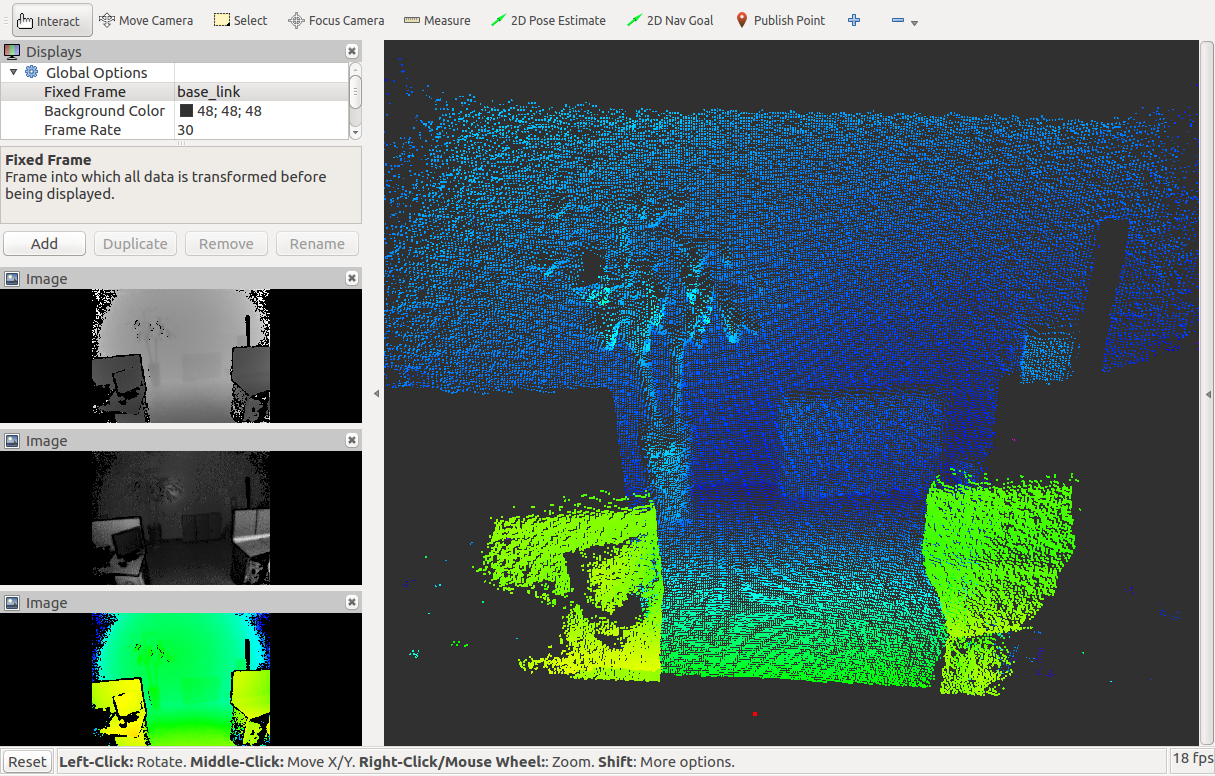Click the Publish Point tool
This screenshot has width=1215, height=776.
pyautogui.click(x=780, y=20)
